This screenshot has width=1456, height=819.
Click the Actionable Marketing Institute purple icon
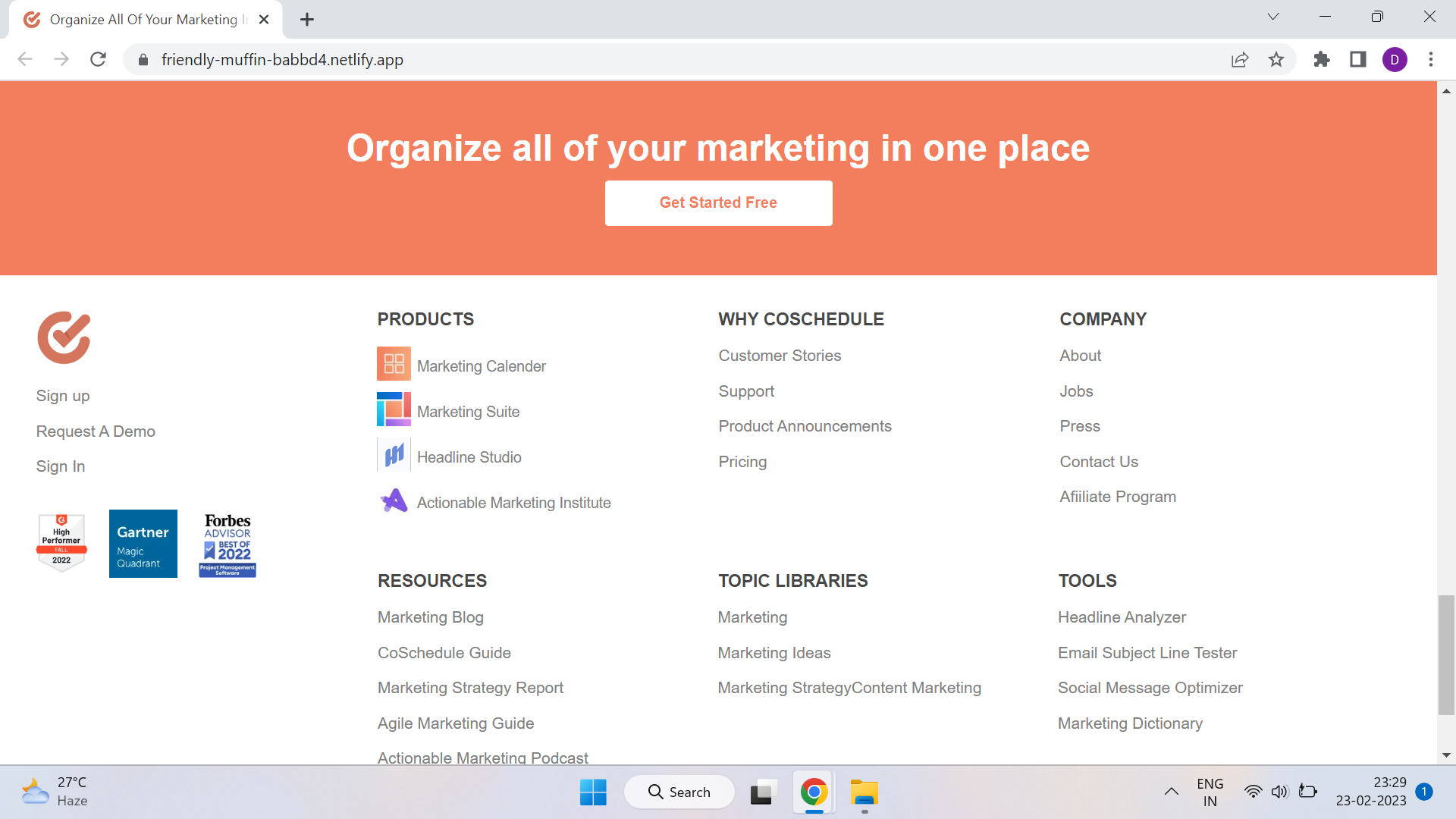click(394, 500)
